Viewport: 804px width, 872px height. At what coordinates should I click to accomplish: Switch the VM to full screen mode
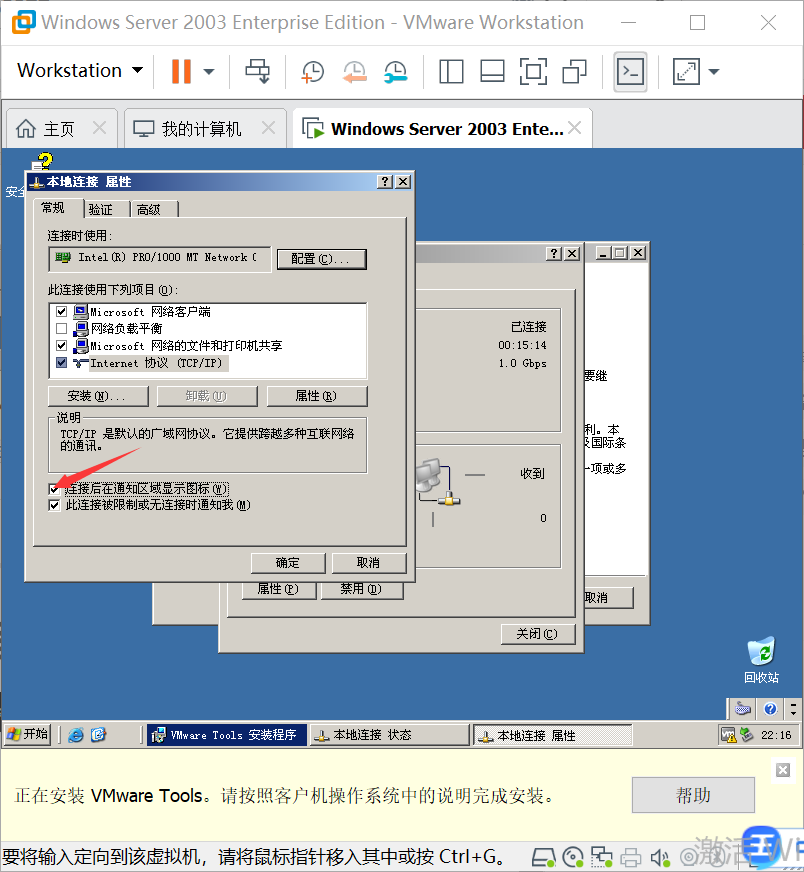(x=533, y=71)
